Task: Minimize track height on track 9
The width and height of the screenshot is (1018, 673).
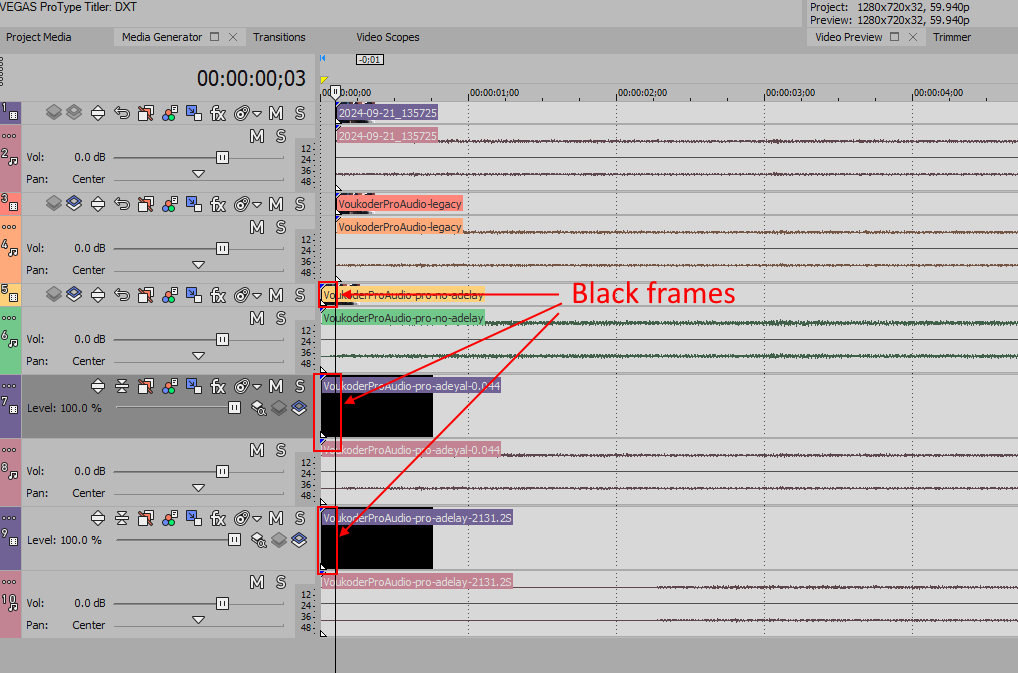Action: pyautogui.click(x=122, y=518)
